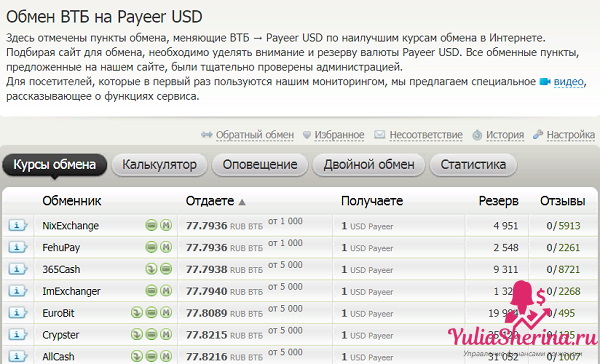Open the Двойной обмен tab
The image size is (600, 364).
coord(369,165)
